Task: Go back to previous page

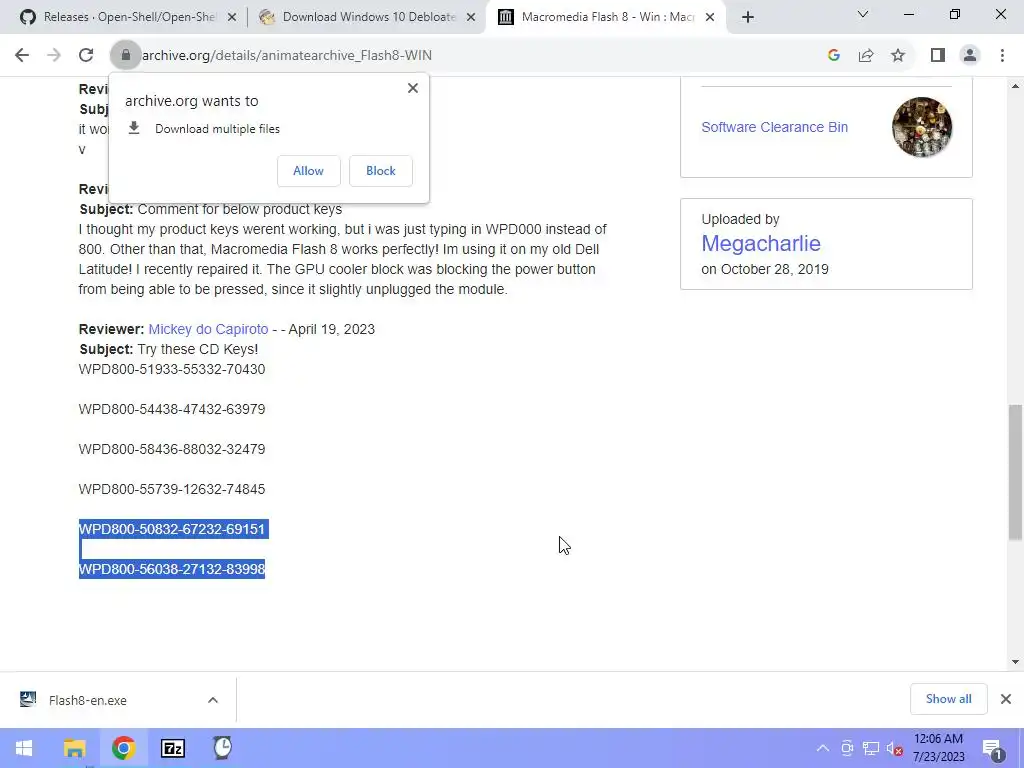Action: click(x=22, y=56)
